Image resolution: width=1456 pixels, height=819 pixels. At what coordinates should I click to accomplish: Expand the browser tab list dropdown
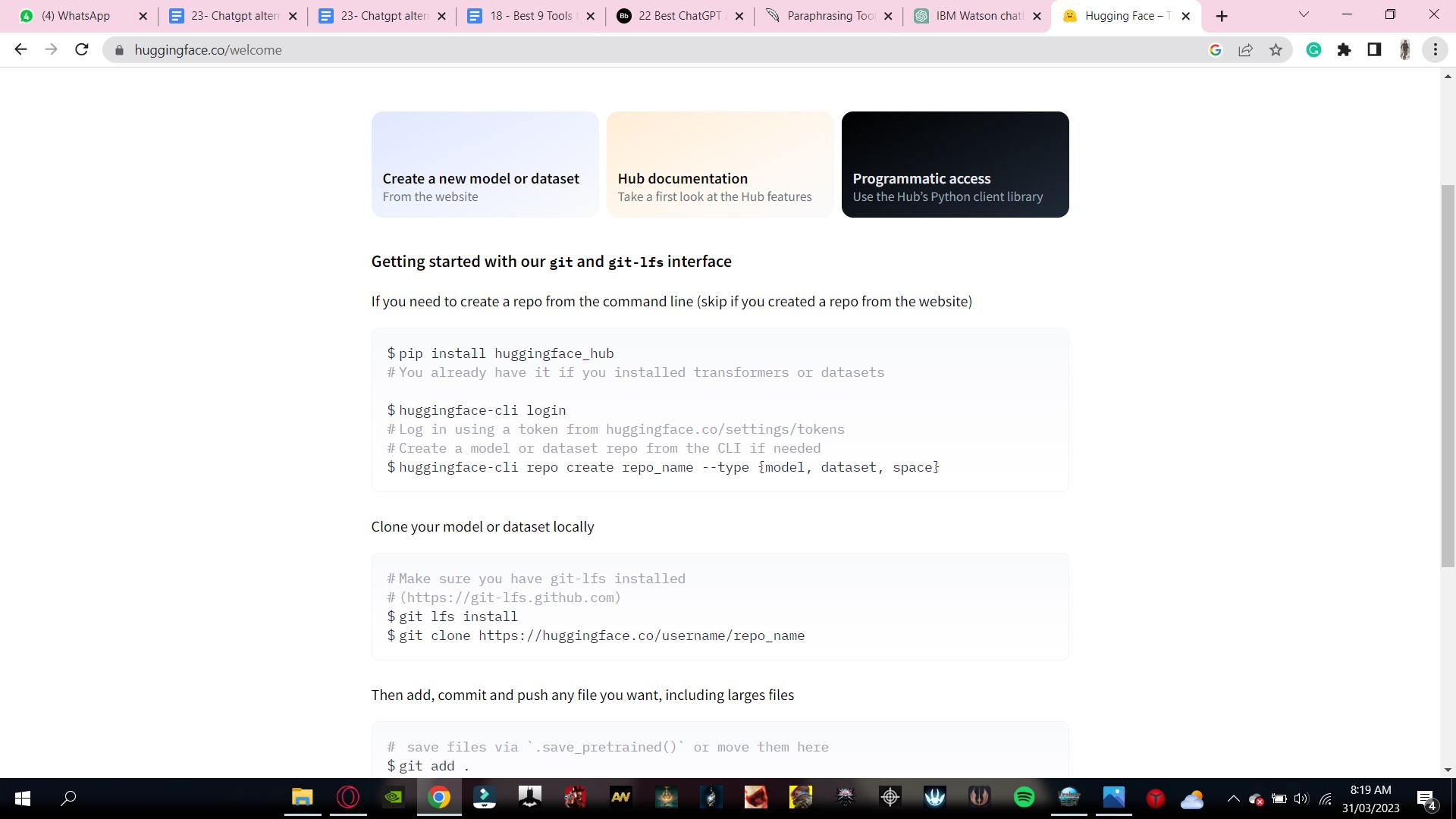pyautogui.click(x=1303, y=15)
